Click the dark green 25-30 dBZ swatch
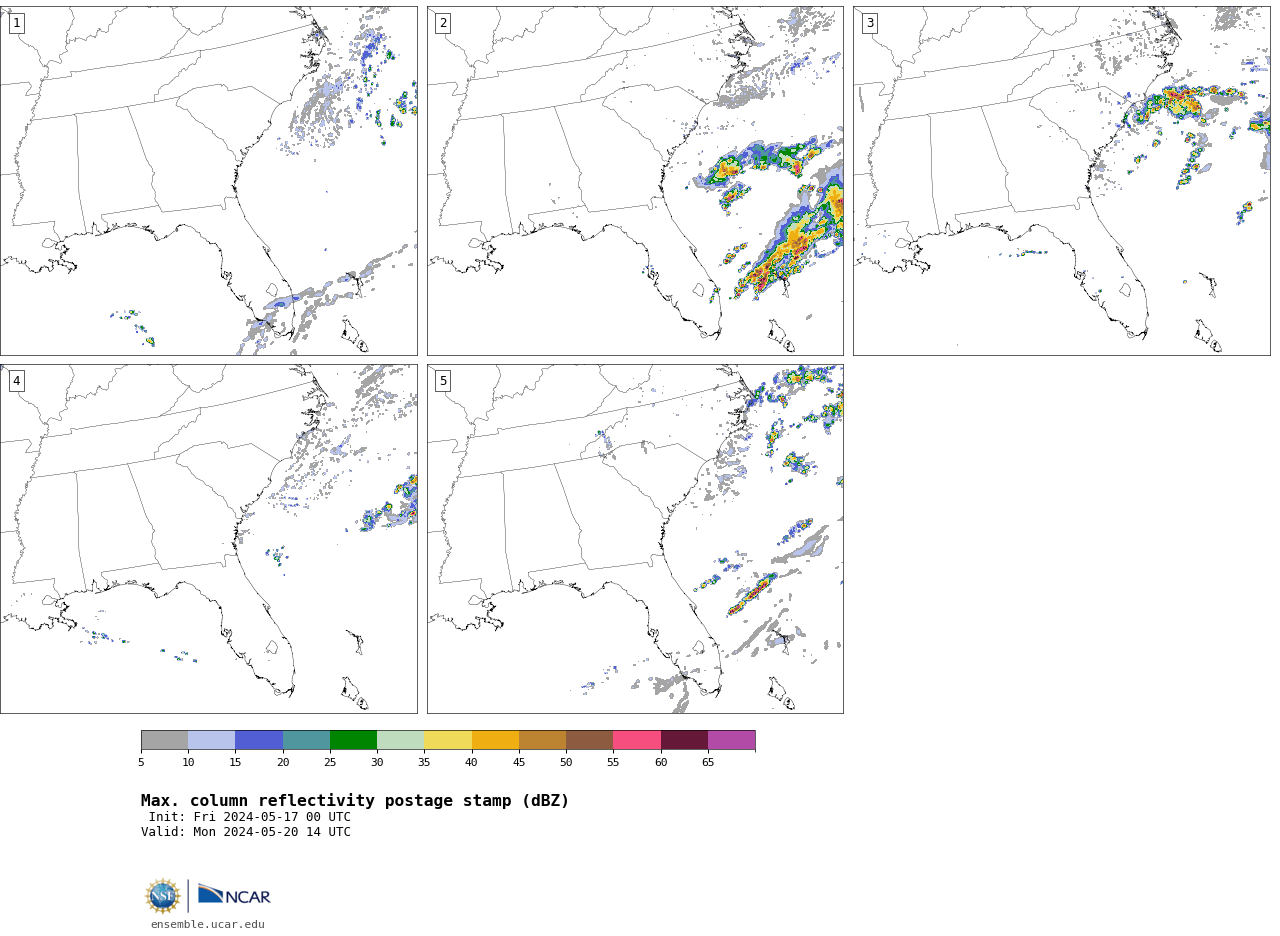Screen dimensions: 1280x936 pos(353,740)
